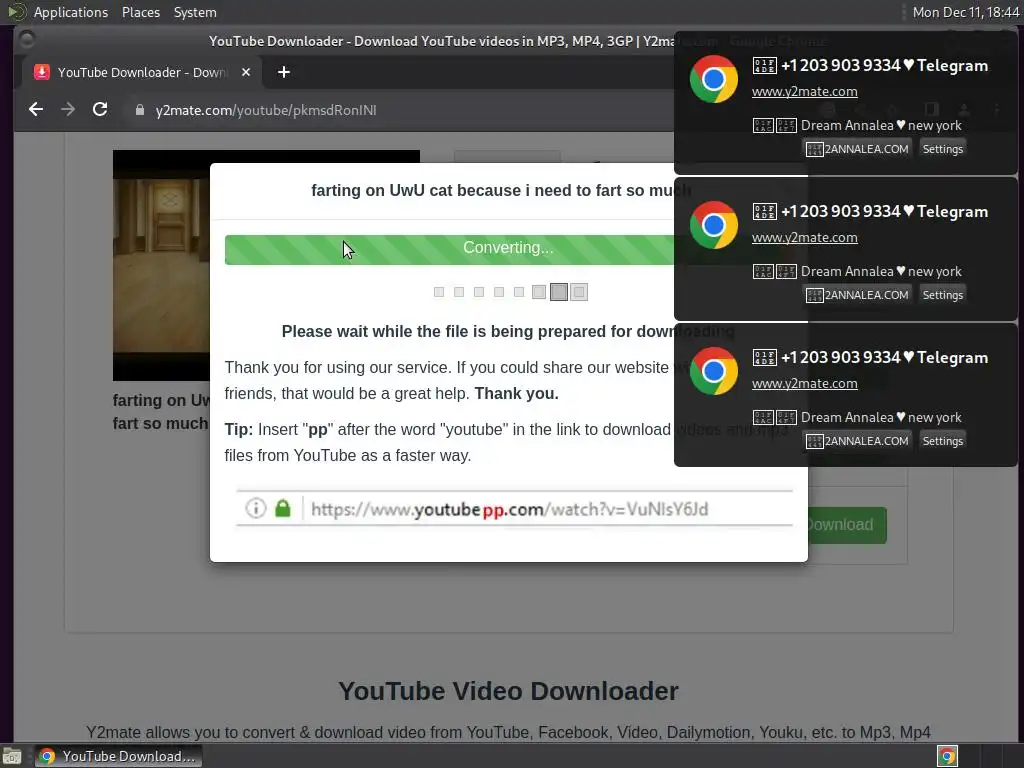
Task: Click the youtubepp.com example URL text
Action: pyautogui.click(x=509, y=509)
